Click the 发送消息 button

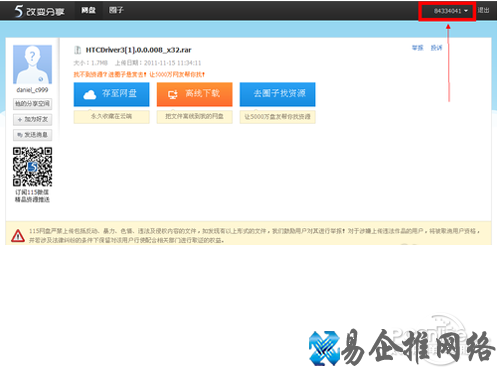[x=32, y=135]
